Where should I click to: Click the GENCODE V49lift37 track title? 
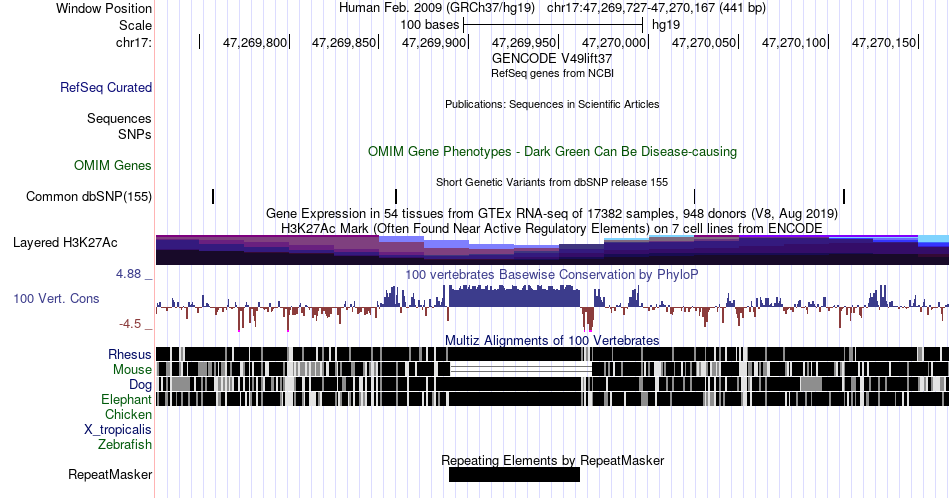coord(552,58)
